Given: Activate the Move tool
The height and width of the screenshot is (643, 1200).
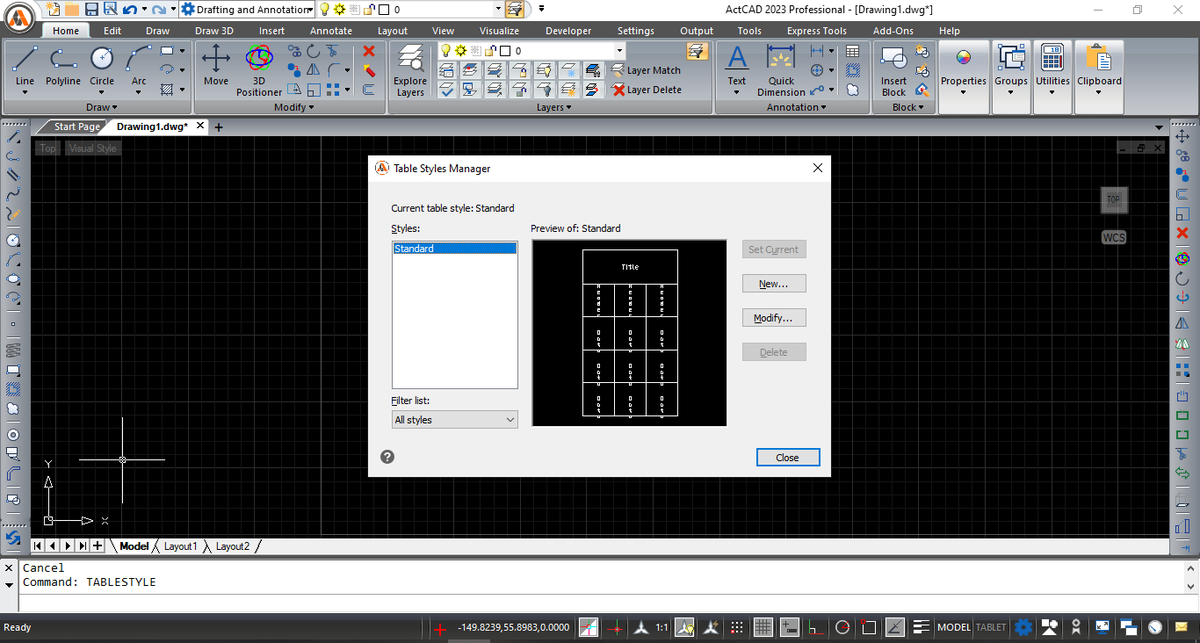Looking at the screenshot, I should click(215, 66).
